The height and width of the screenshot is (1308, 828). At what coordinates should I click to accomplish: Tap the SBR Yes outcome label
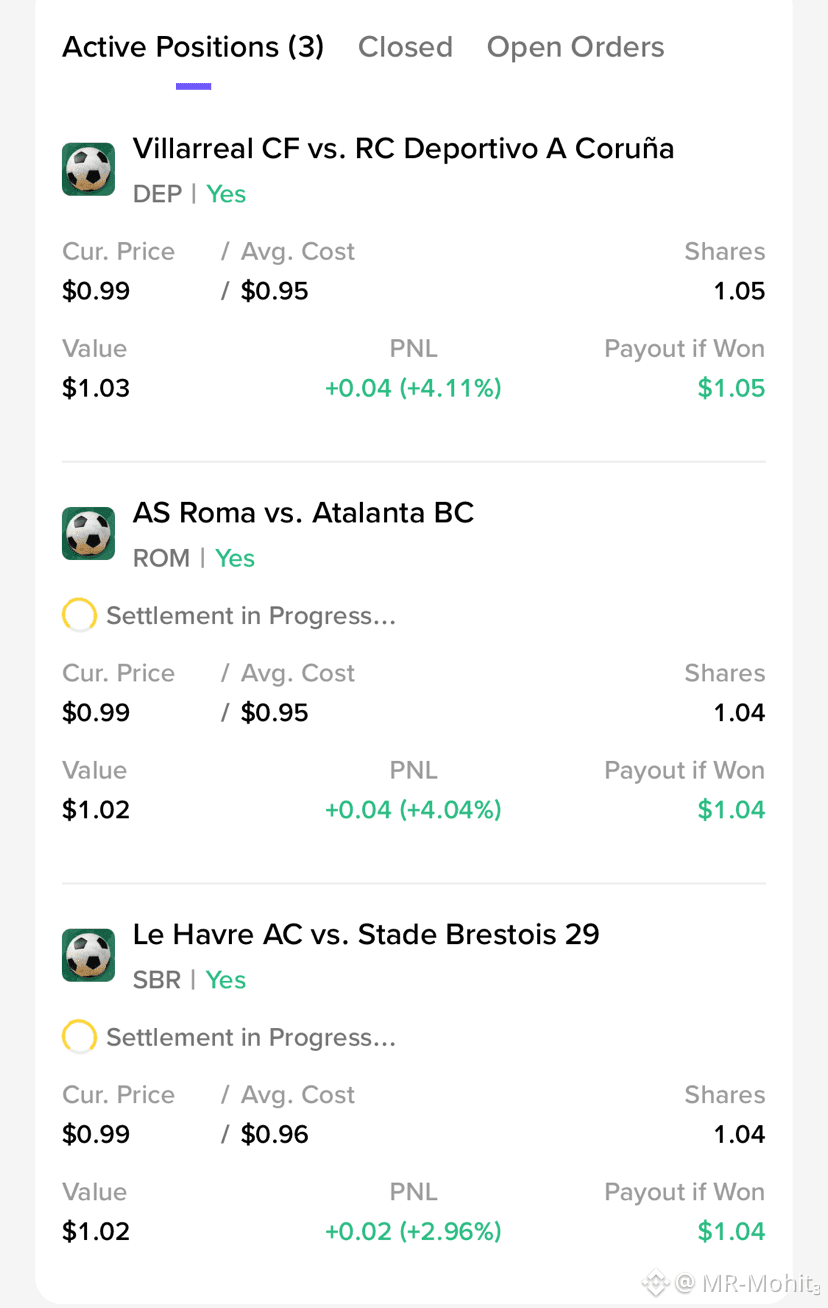coord(189,980)
